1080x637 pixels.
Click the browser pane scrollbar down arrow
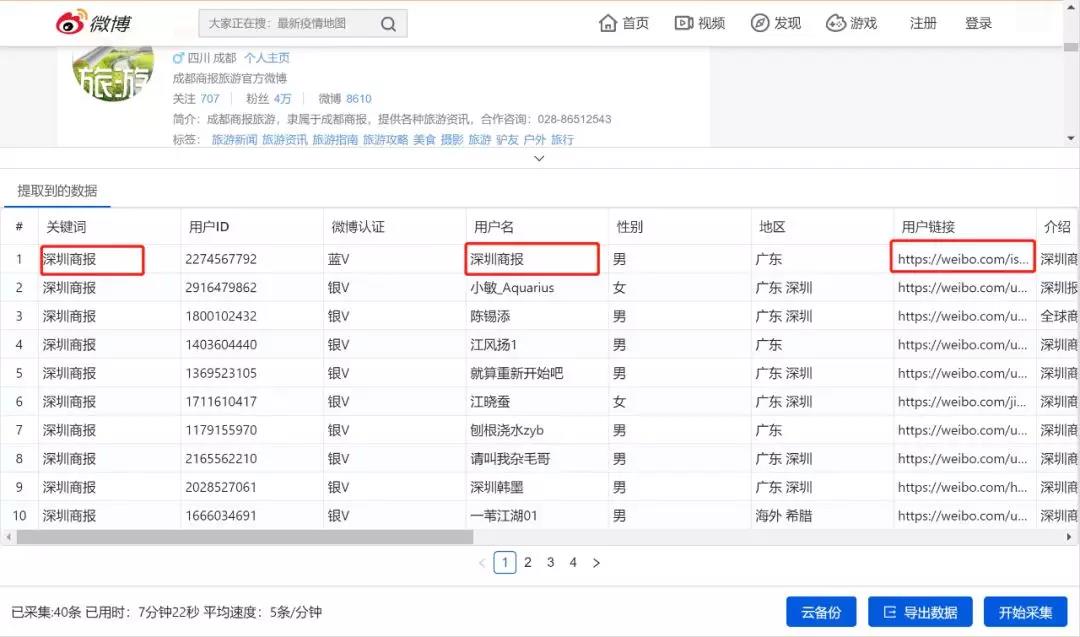tap(1071, 138)
